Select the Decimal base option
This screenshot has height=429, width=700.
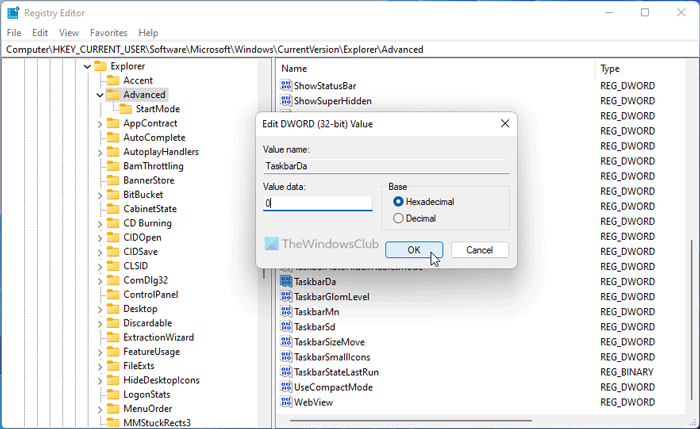(398, 218)
